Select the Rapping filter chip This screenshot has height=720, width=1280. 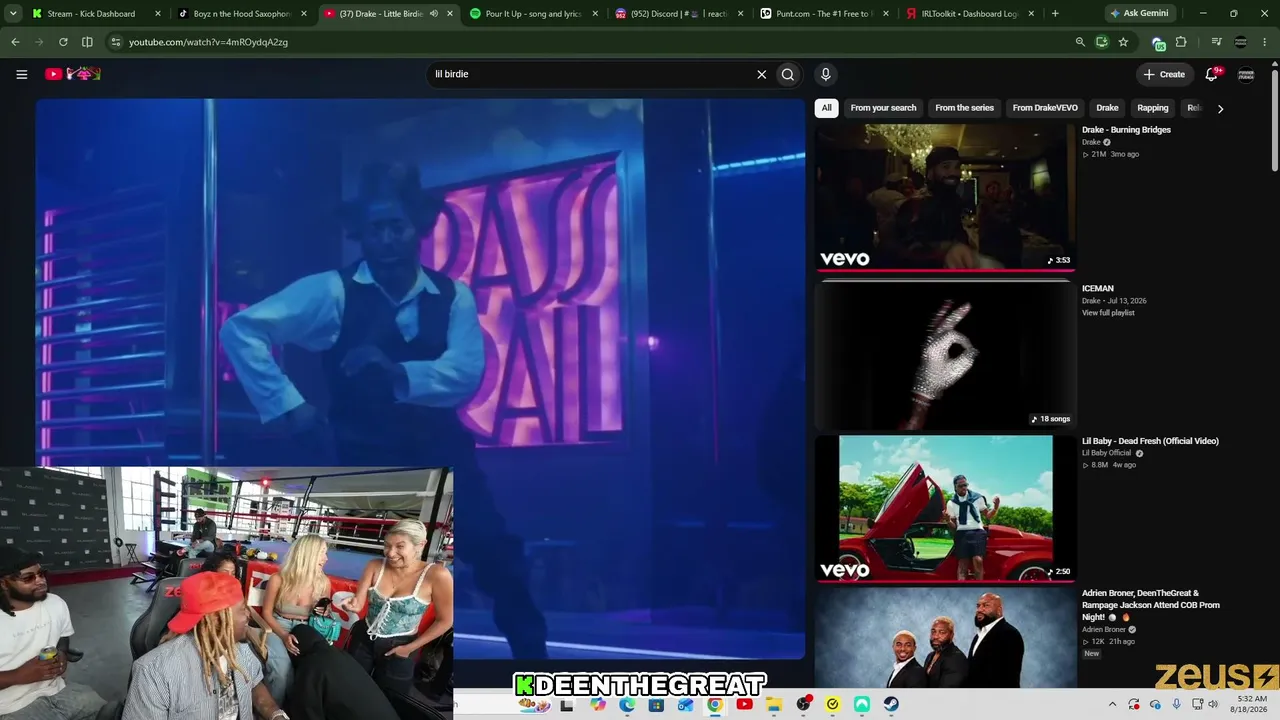[x=1152, y=108]
